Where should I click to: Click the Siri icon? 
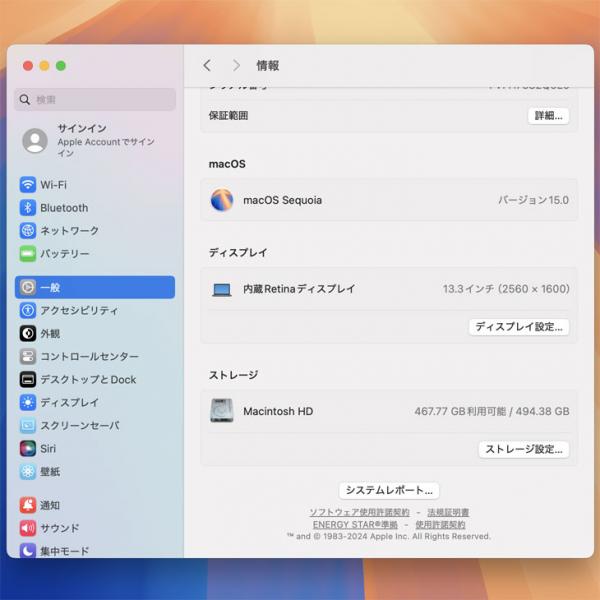point(28,448)
